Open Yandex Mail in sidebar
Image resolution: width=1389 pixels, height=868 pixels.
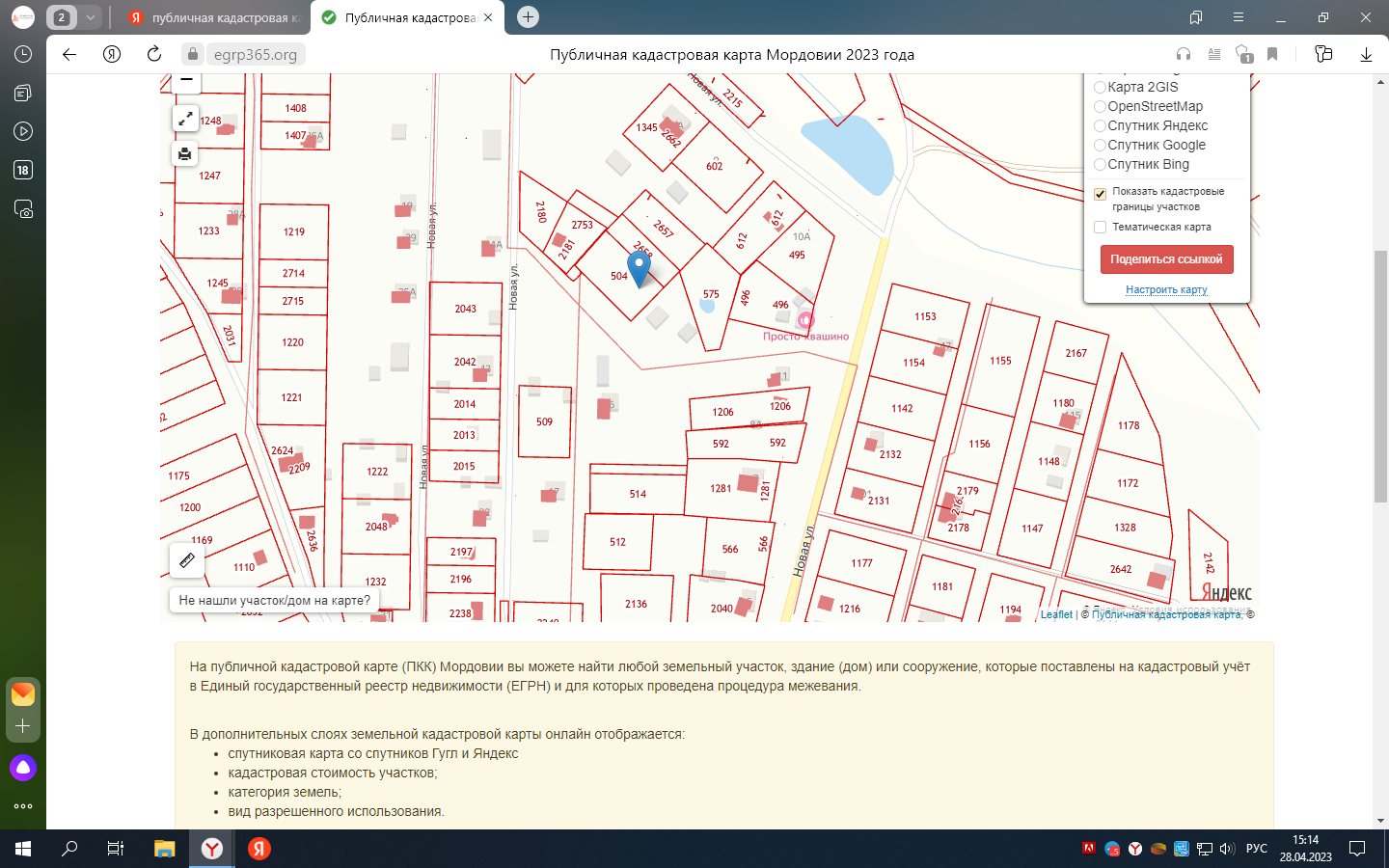point(23,693)
